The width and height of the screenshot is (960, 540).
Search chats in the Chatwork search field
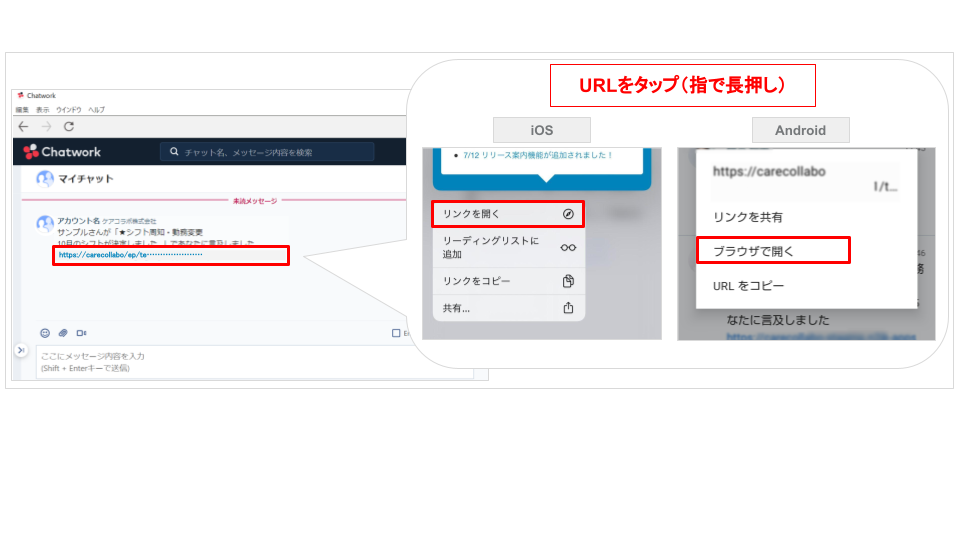(267, 152)
